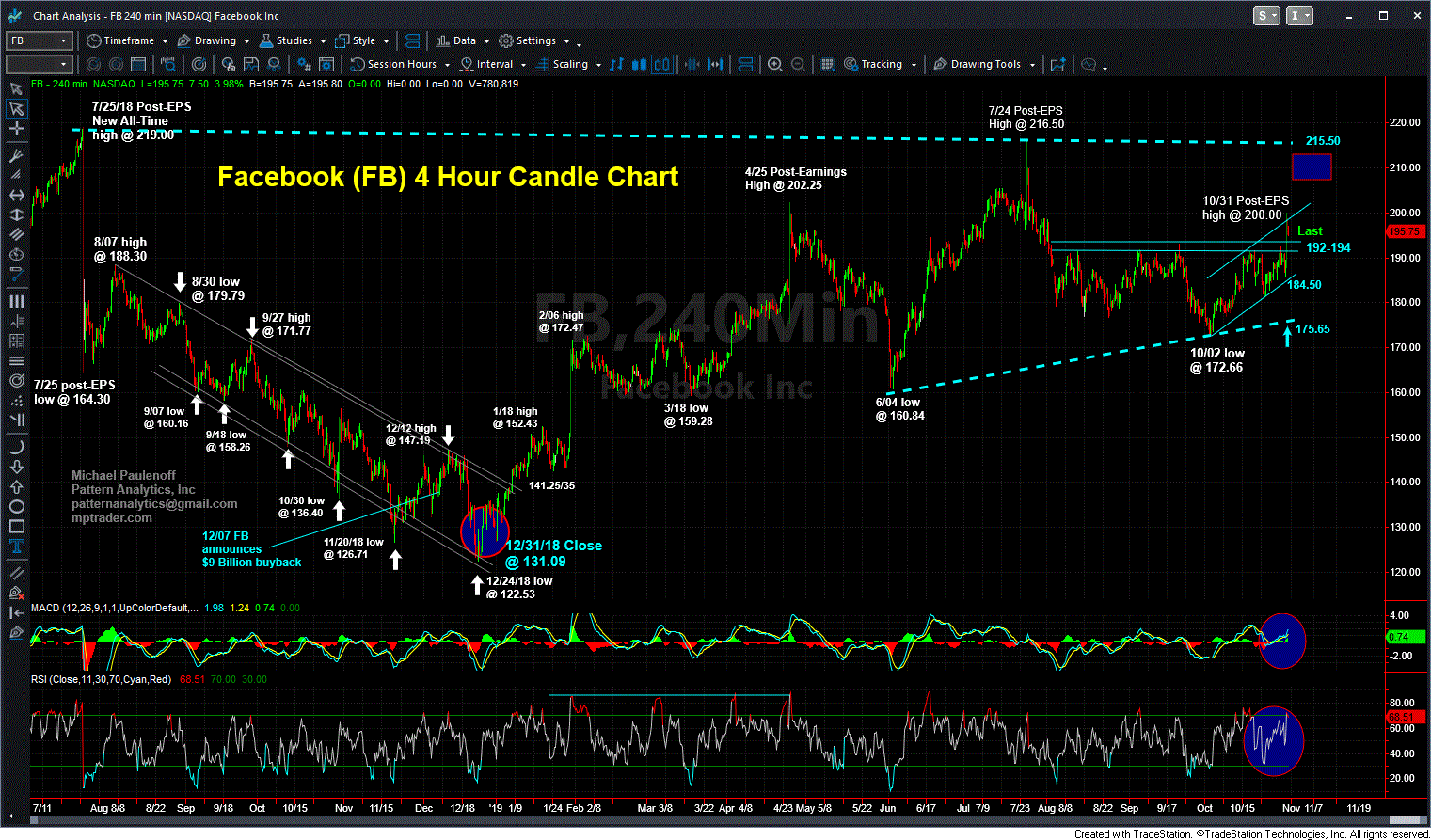This screenshot has width=1431, height=840.
Task: Click the Session Hours button
Action: point(393,64)
